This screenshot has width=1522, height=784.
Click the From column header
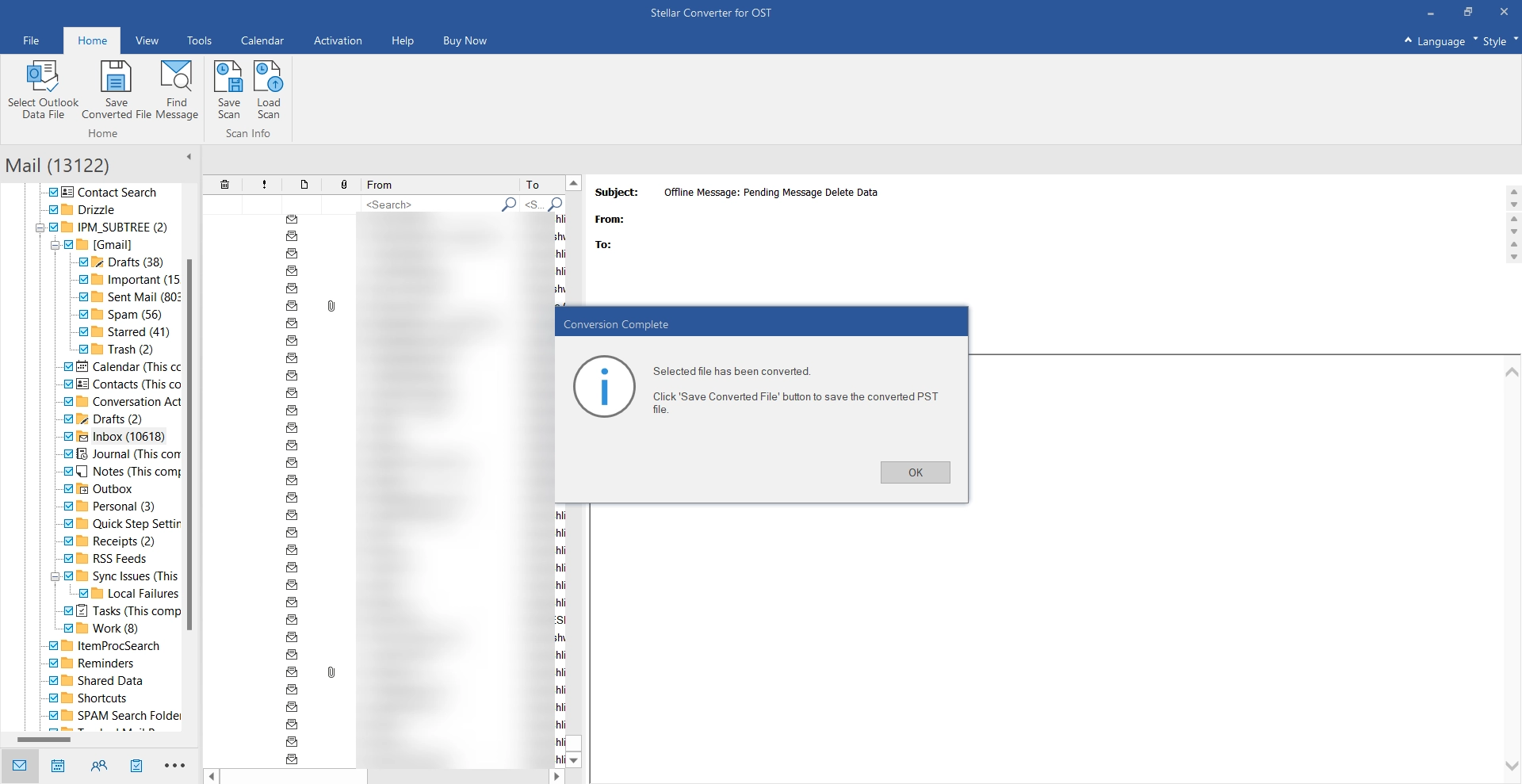[x=440, y=185]
